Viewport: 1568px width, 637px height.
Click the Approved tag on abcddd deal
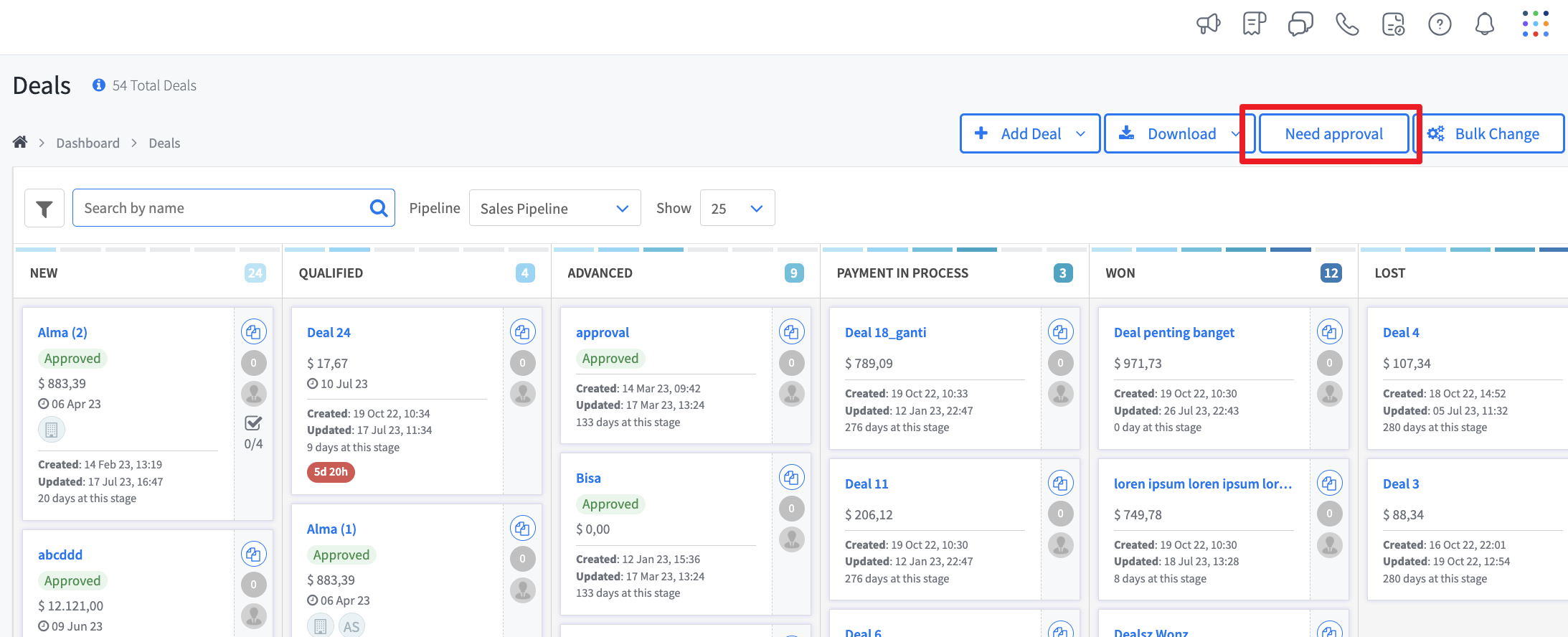coord(72,581)
